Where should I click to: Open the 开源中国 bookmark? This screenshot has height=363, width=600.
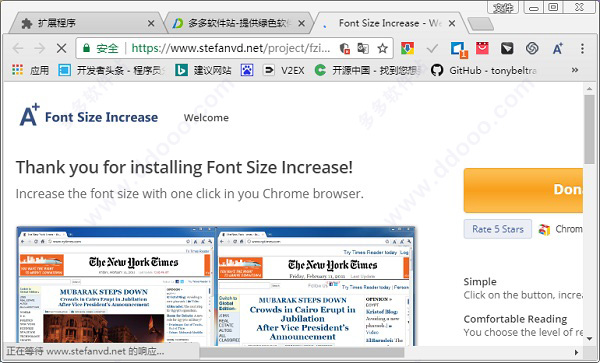[368, 70]
